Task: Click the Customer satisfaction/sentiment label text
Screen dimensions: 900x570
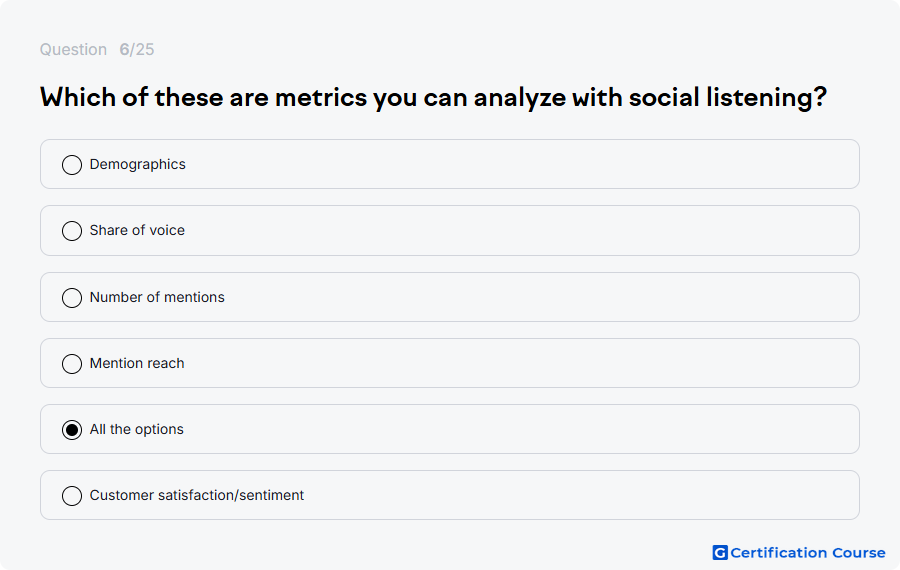Action: point(197,495)
